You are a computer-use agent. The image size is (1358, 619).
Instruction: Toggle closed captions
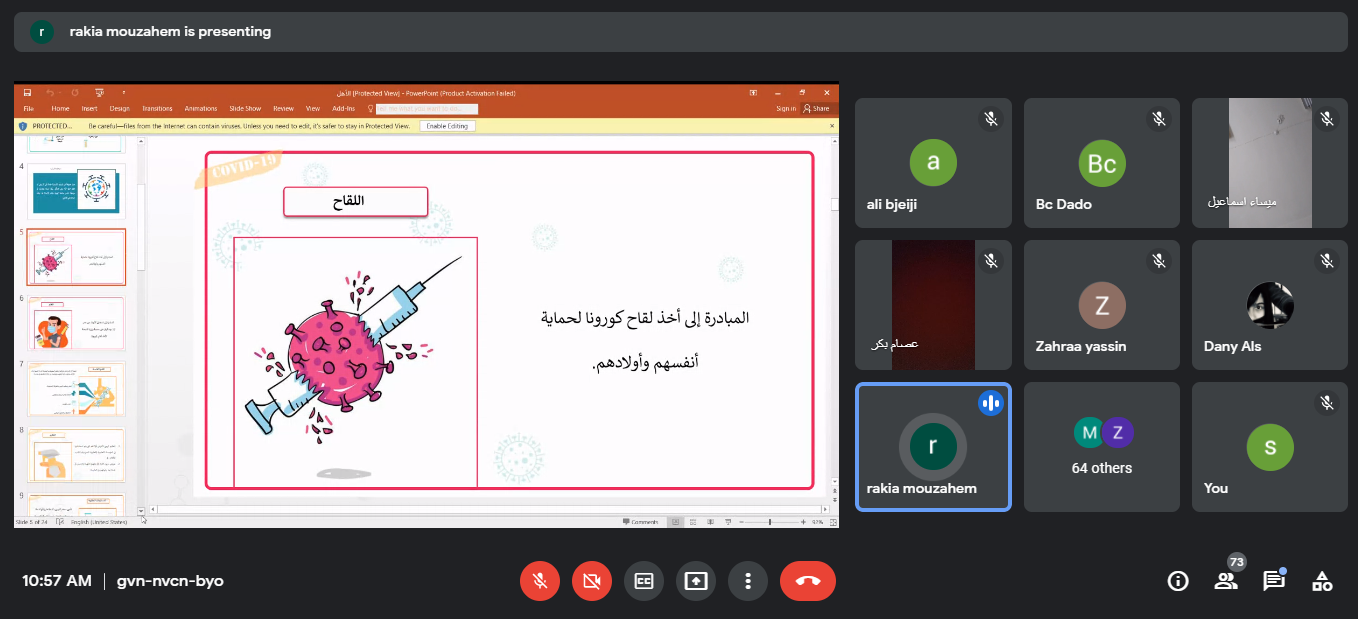point(644,581)
